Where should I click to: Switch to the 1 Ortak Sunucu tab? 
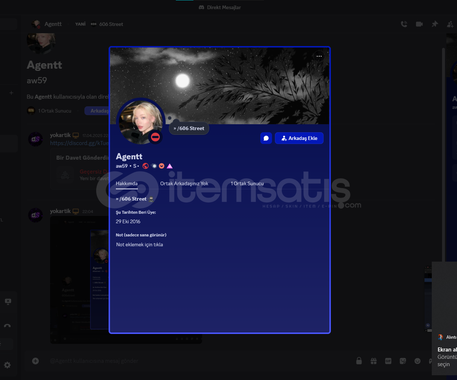tap(247, 184)
